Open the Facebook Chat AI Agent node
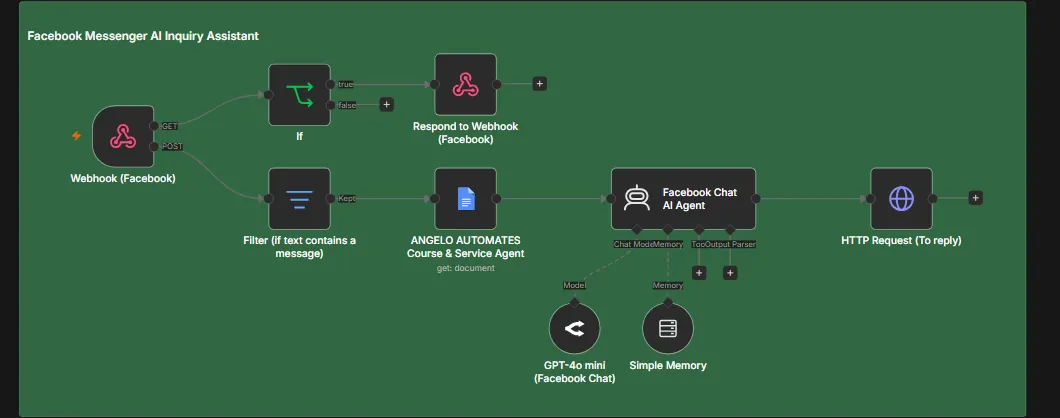1060x418 pixels. [683, 199]
